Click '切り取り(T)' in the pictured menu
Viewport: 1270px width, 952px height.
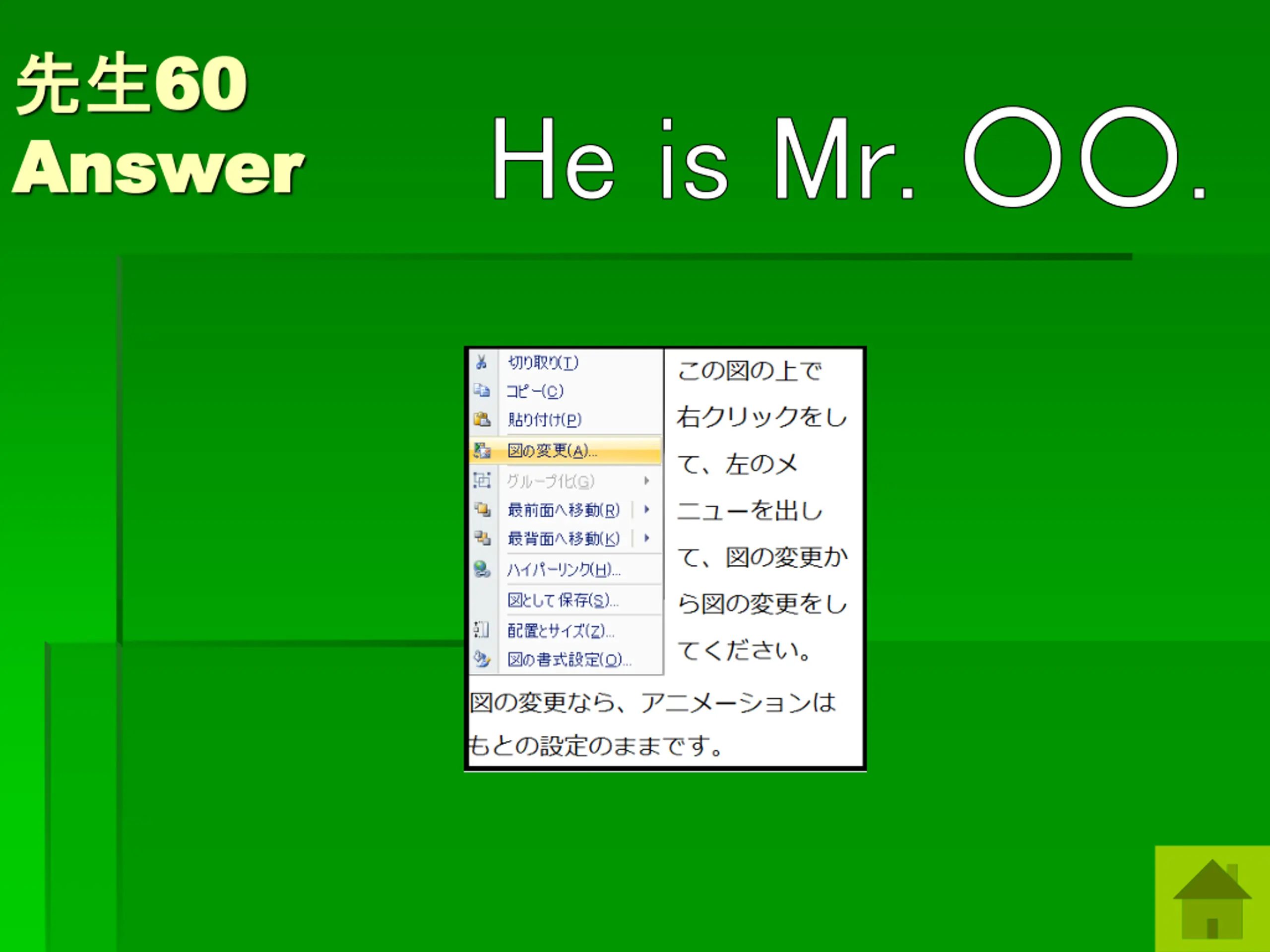[x=543, y=362]
